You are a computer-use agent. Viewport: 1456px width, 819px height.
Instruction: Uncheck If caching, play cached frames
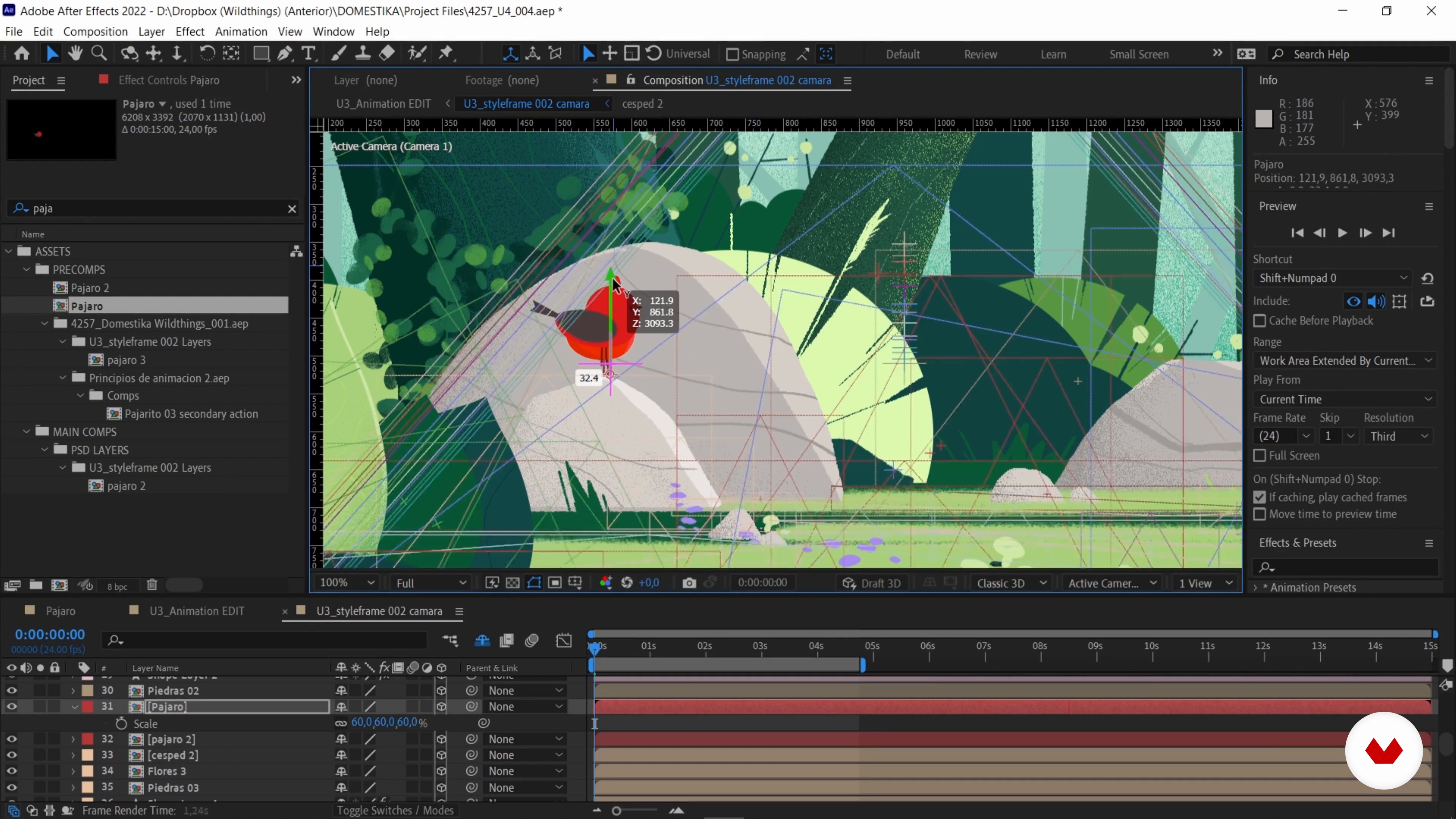[1259, 497]
